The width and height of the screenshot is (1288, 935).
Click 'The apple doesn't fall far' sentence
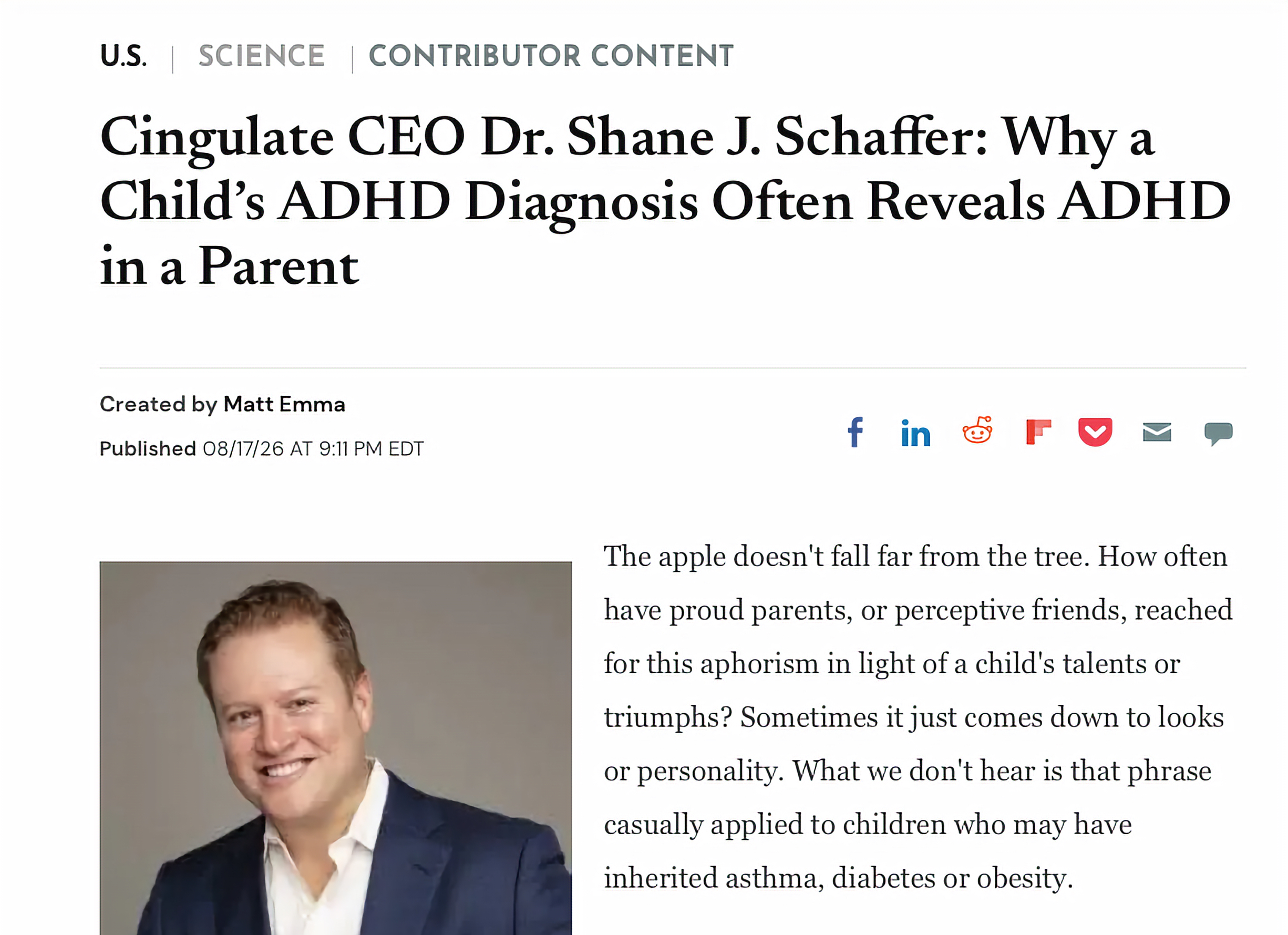847,556
